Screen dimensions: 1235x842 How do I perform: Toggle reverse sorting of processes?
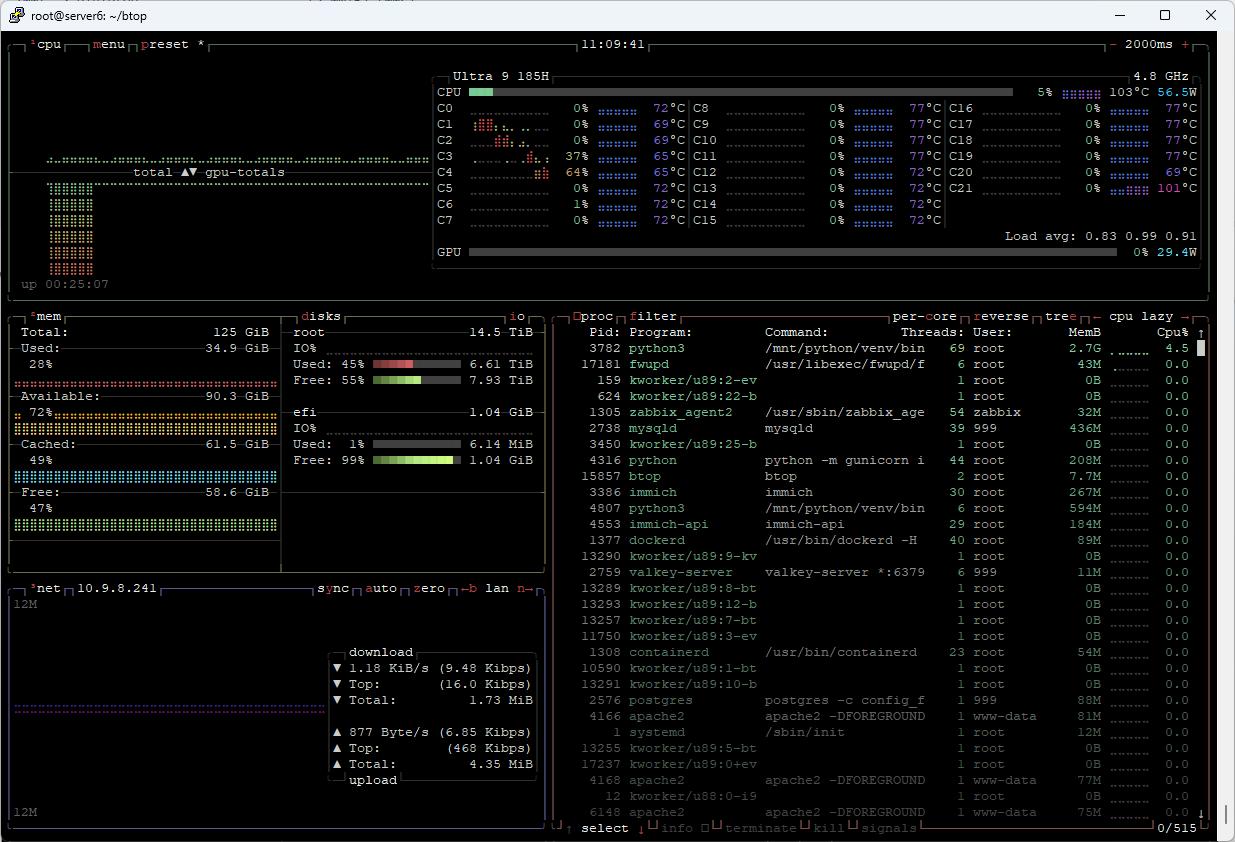pos(1001,316)
